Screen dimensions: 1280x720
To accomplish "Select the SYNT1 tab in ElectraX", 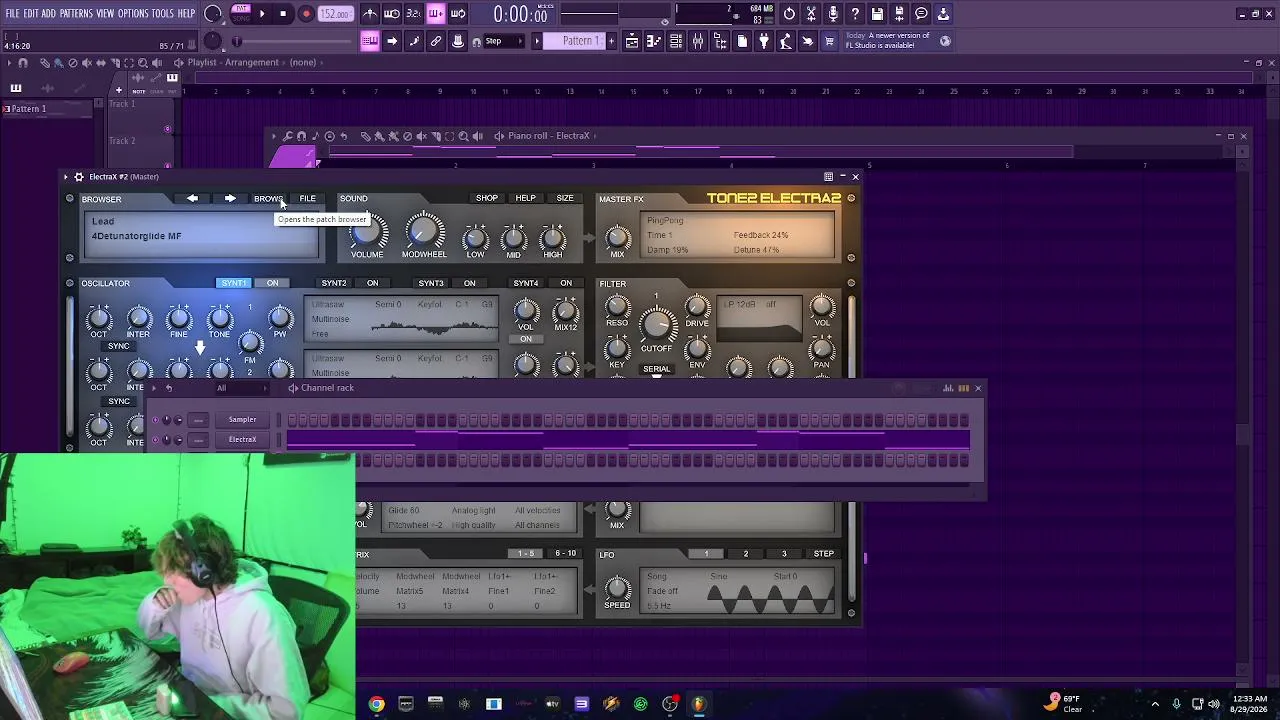I will pos(233,283).
